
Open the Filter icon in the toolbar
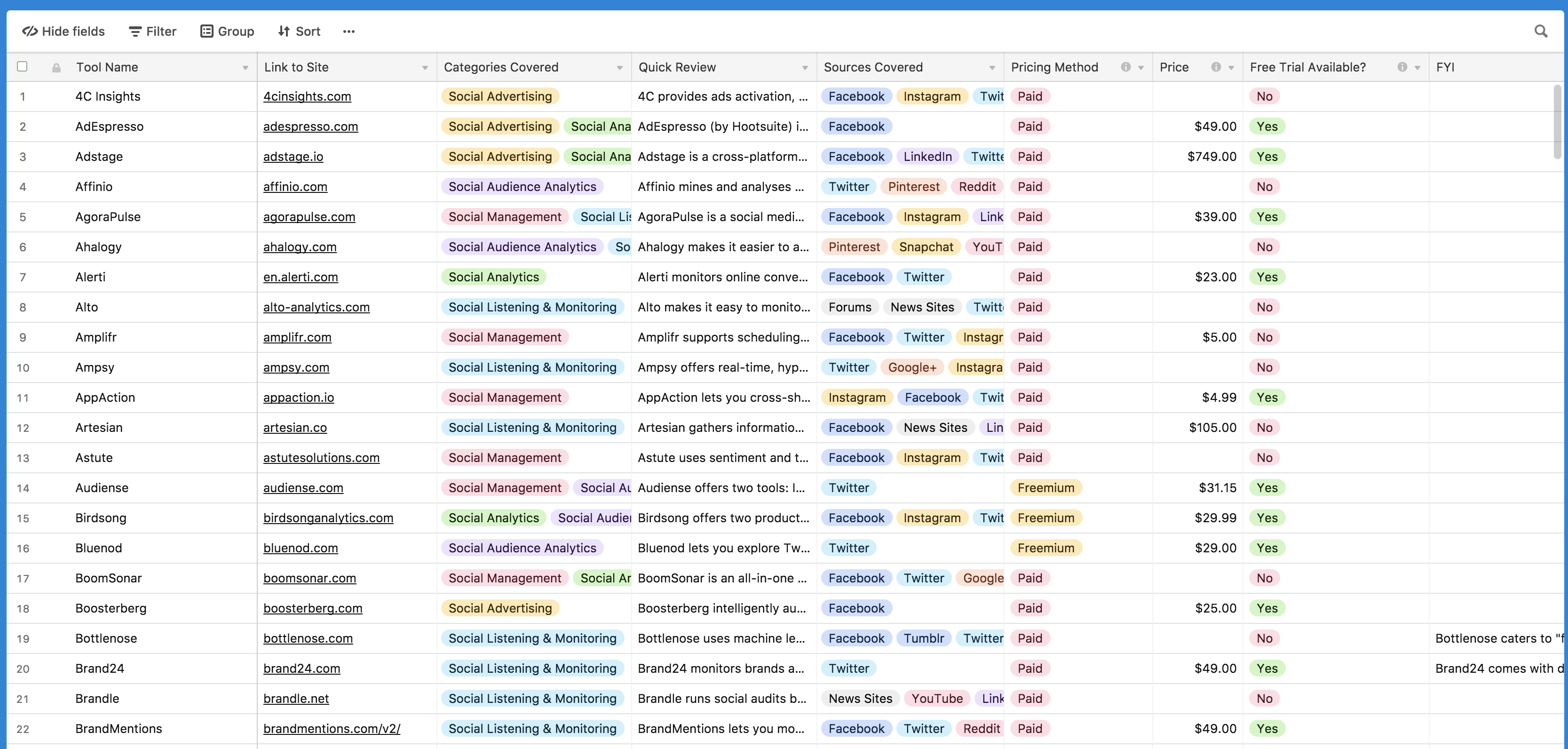[135, 31]
